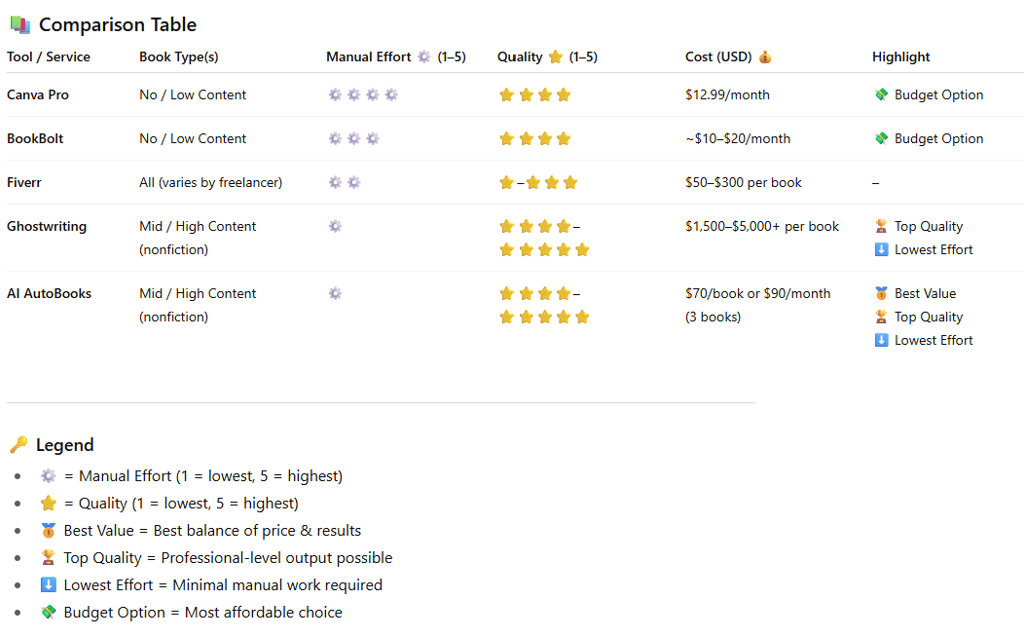Viewport: 1024px width, 637px height.
Task: Click the Budget Option money icon in Canva Pro row
Action: click(881, 95)
